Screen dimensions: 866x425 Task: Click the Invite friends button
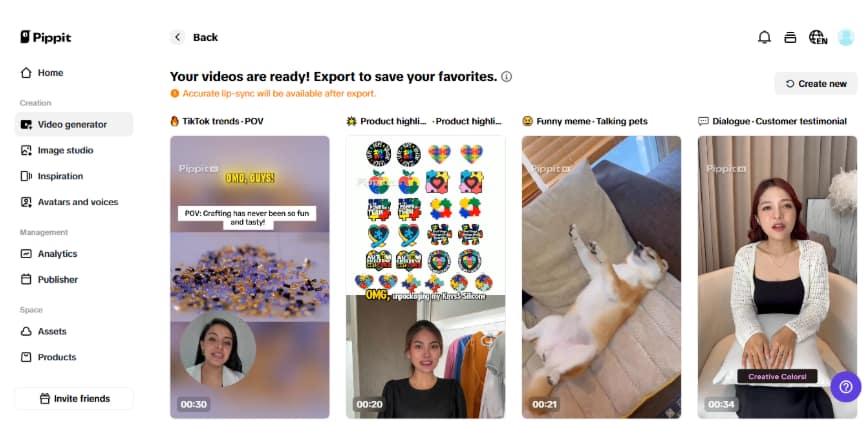click(x=74, y=399)
